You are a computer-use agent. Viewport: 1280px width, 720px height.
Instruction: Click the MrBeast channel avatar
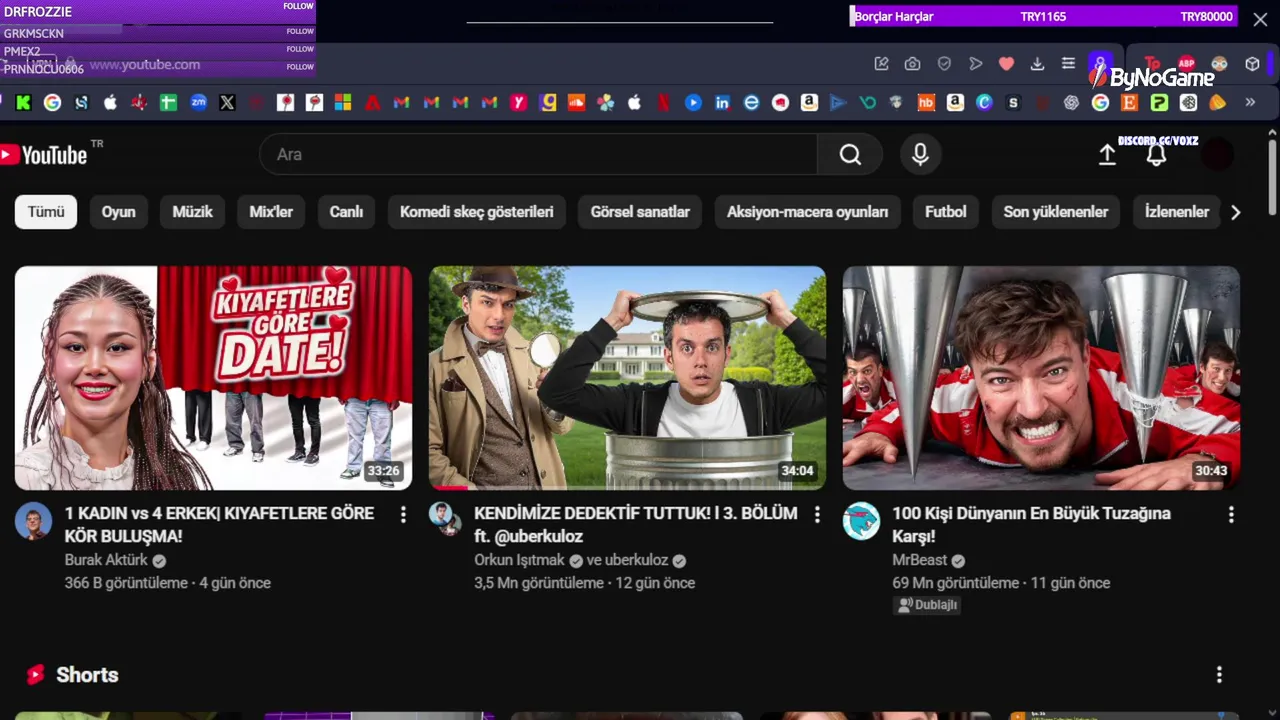pos(861,521)
